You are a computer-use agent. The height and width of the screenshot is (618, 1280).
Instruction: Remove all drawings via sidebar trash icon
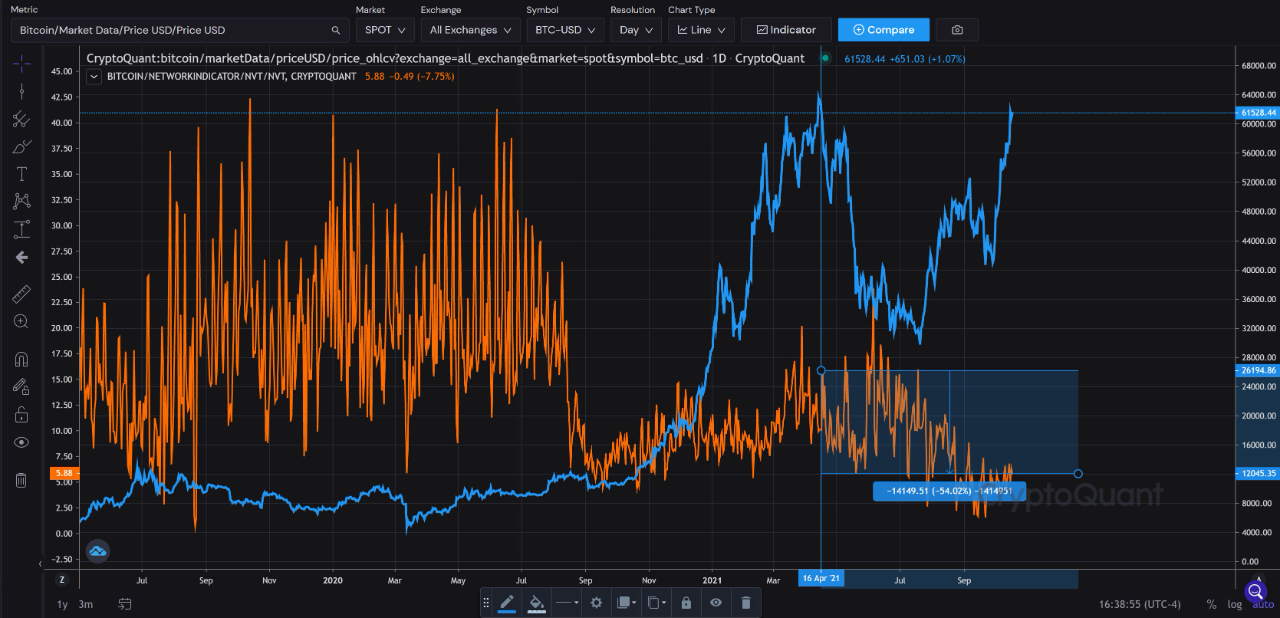click(21, 479)
